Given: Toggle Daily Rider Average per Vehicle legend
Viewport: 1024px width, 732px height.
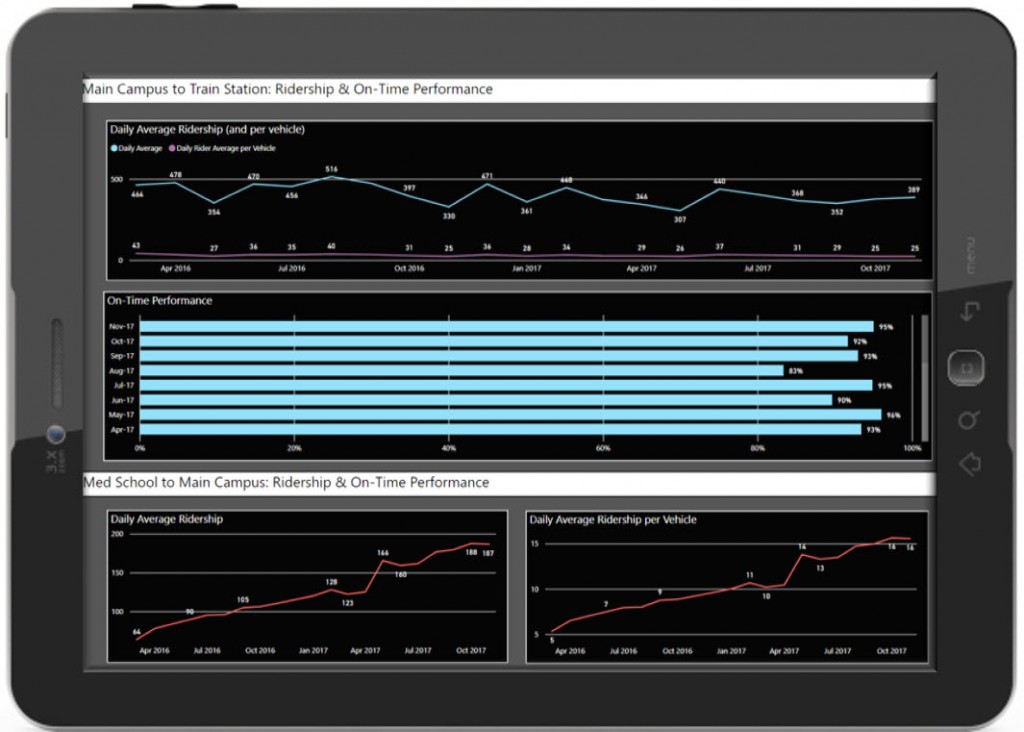Looking at the screenshot, I should (222, 148).
